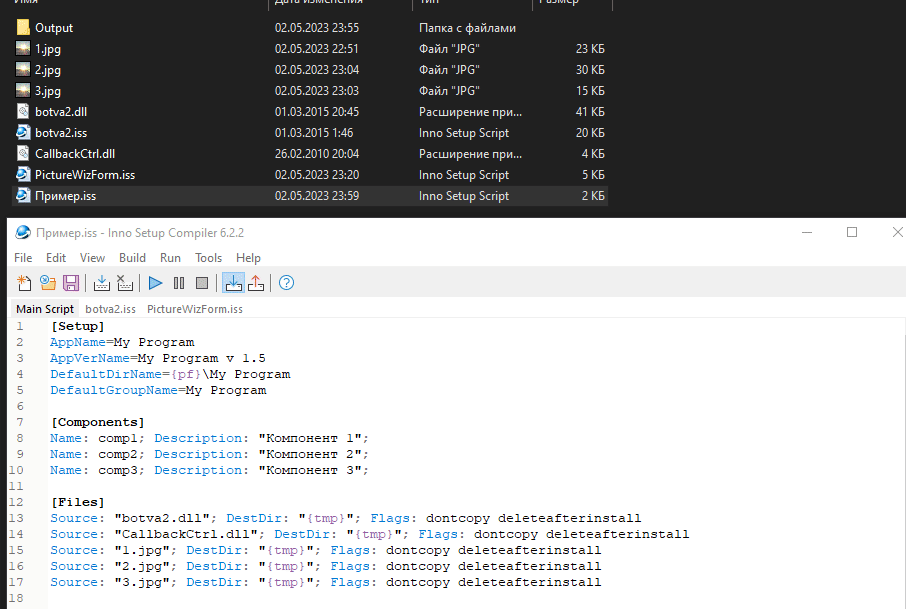Open the Edit menu
The height and width of the screenshot is (609, 906).
tap(56, 258)
